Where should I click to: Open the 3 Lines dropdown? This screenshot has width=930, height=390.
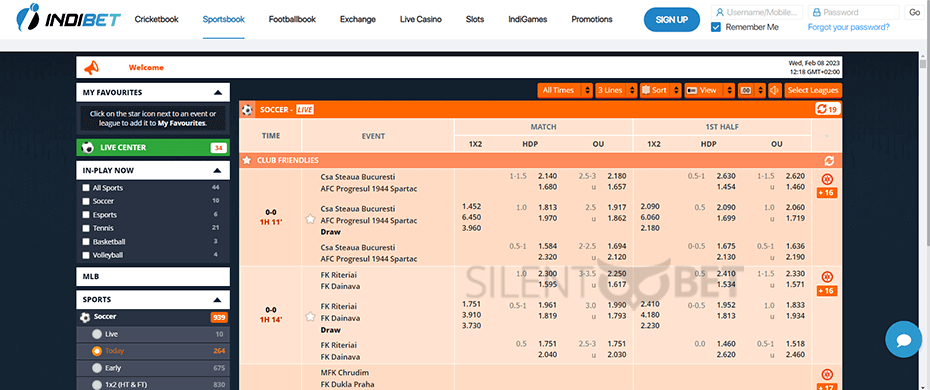coord(616,90)
